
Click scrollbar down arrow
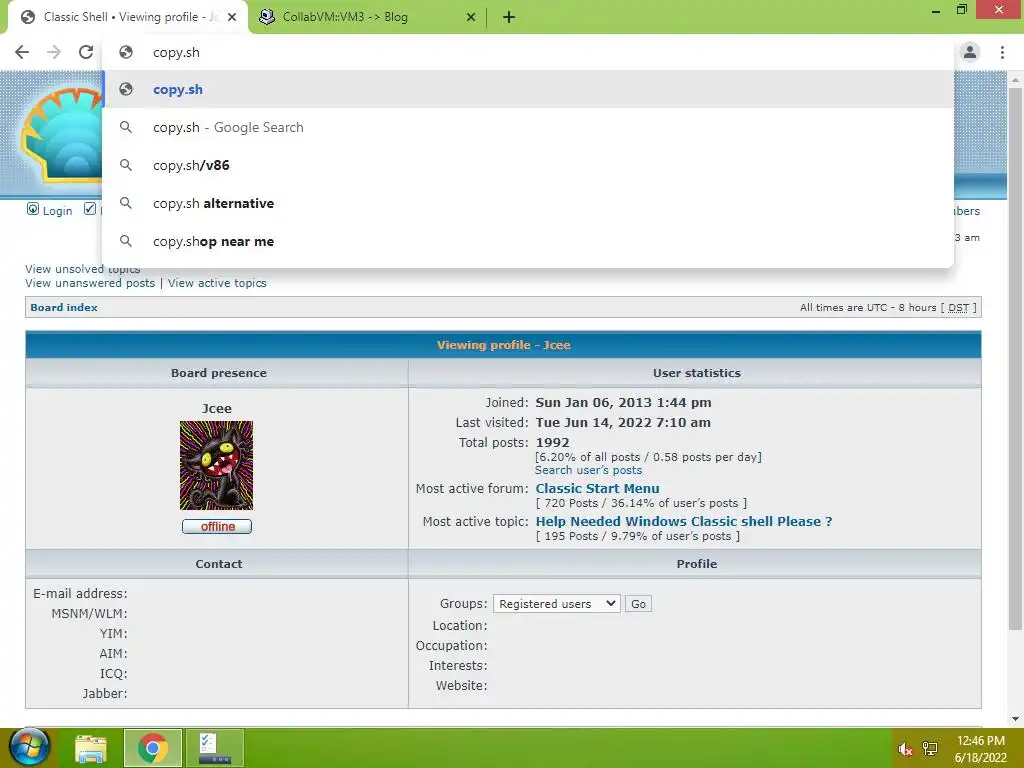click(x=1015, y=719)
